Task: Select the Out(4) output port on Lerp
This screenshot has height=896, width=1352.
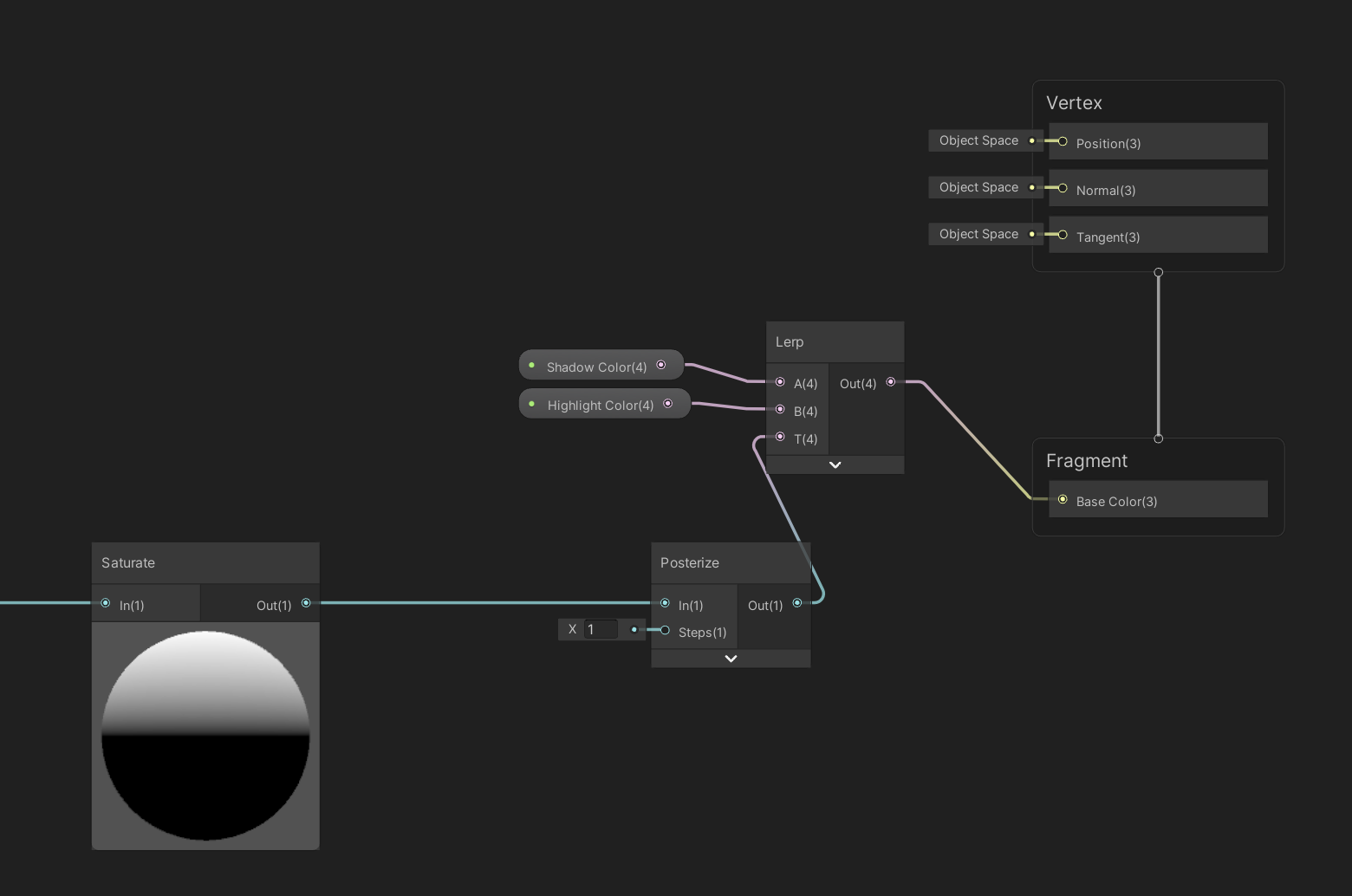Action: tap(890, 380)
